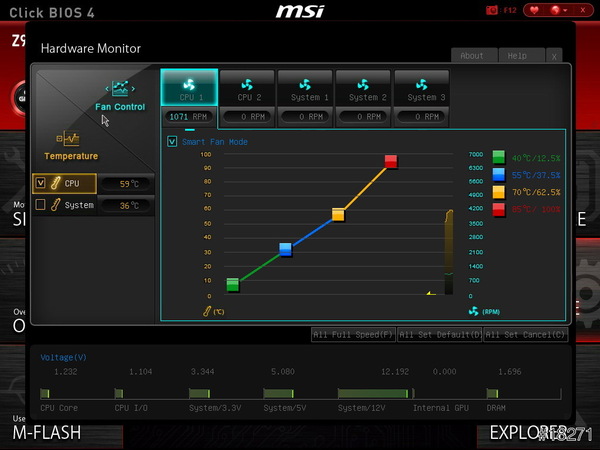Toggle the CPU temperature checkbox
The height and width of the screenshot is (450, 600).
coord(40,183)
